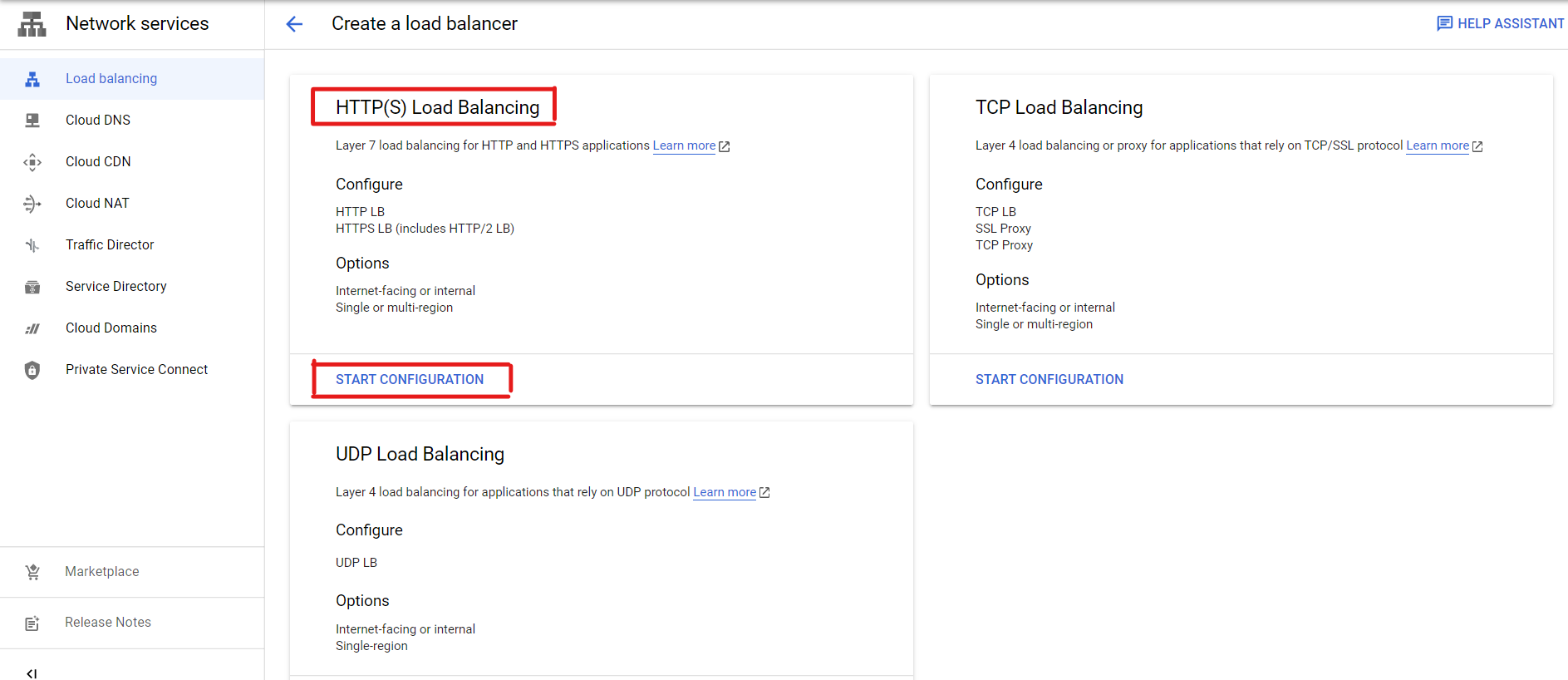This screenshot has width=1568, height=680.
Task: Click the Single-region option text
Action: [x=371, y=646]
